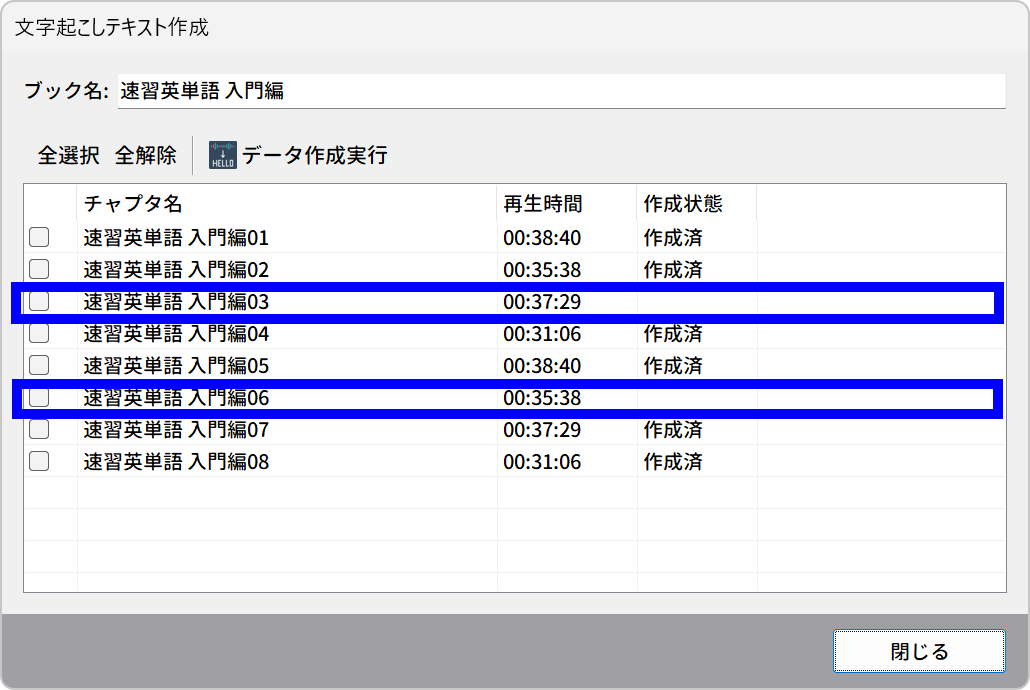1030x690 pixels.
Task: Click 作成済 status of 入門編08
Action: 673,462
